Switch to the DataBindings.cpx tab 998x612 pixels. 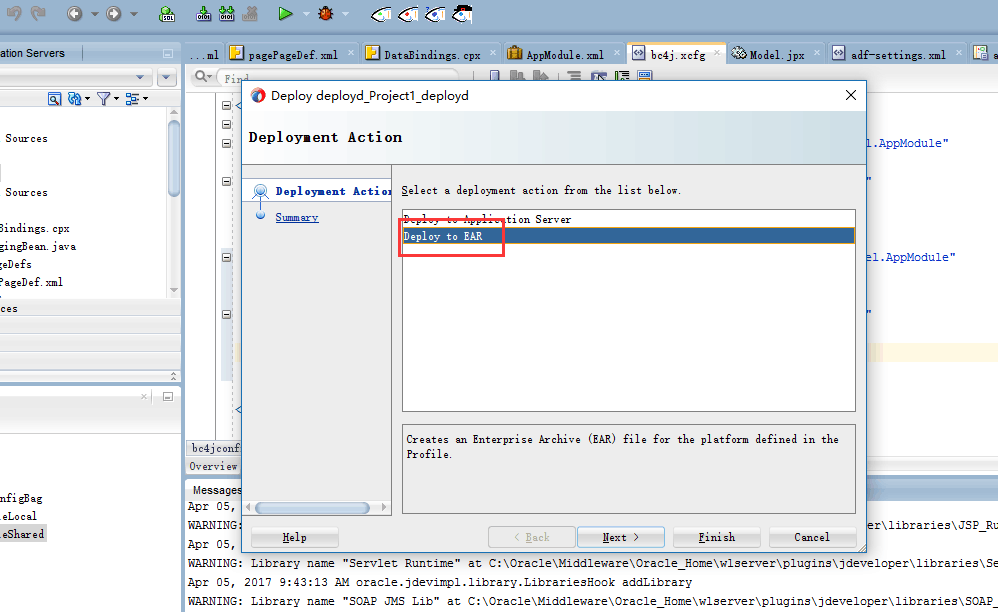point(431,55)
